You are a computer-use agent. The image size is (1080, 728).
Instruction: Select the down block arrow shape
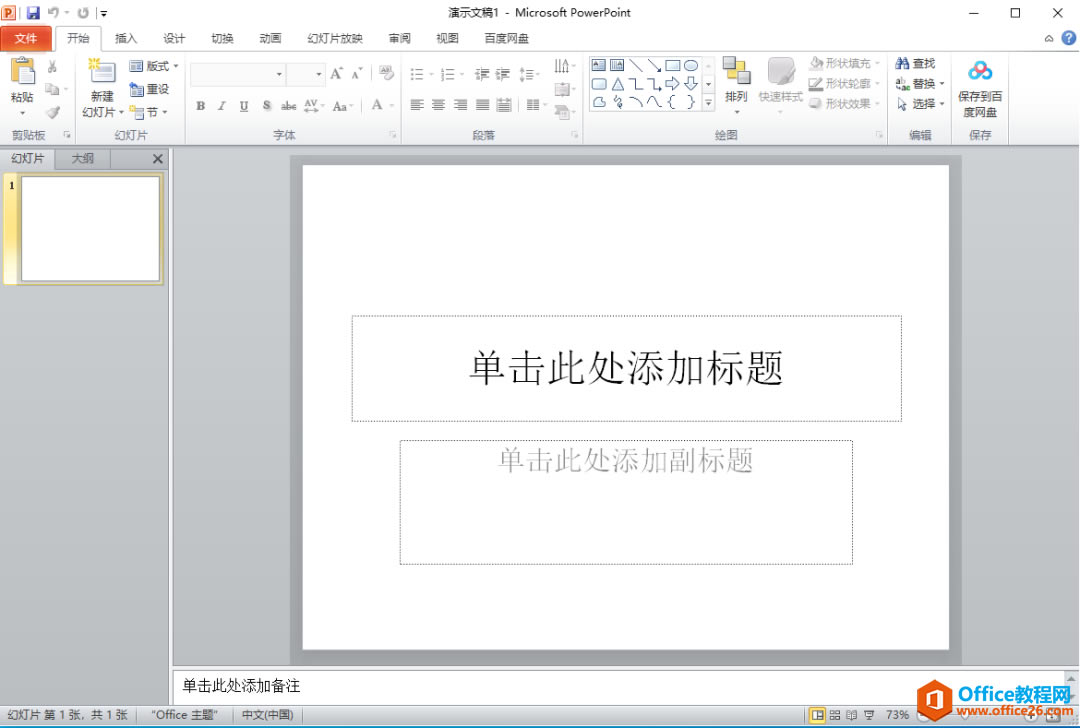point(691,84)
